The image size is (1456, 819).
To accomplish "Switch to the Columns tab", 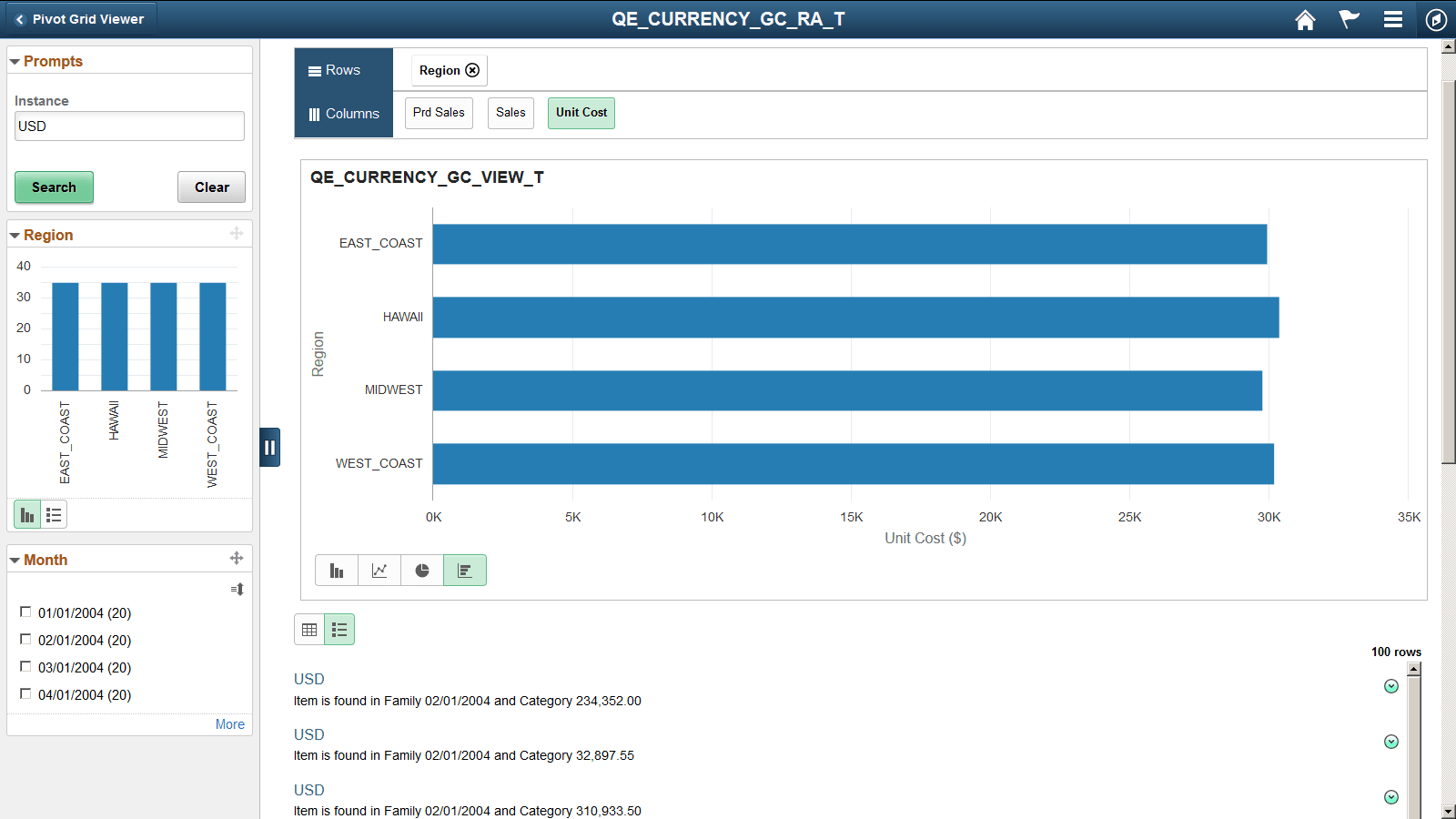I will (x=343, y=113).
